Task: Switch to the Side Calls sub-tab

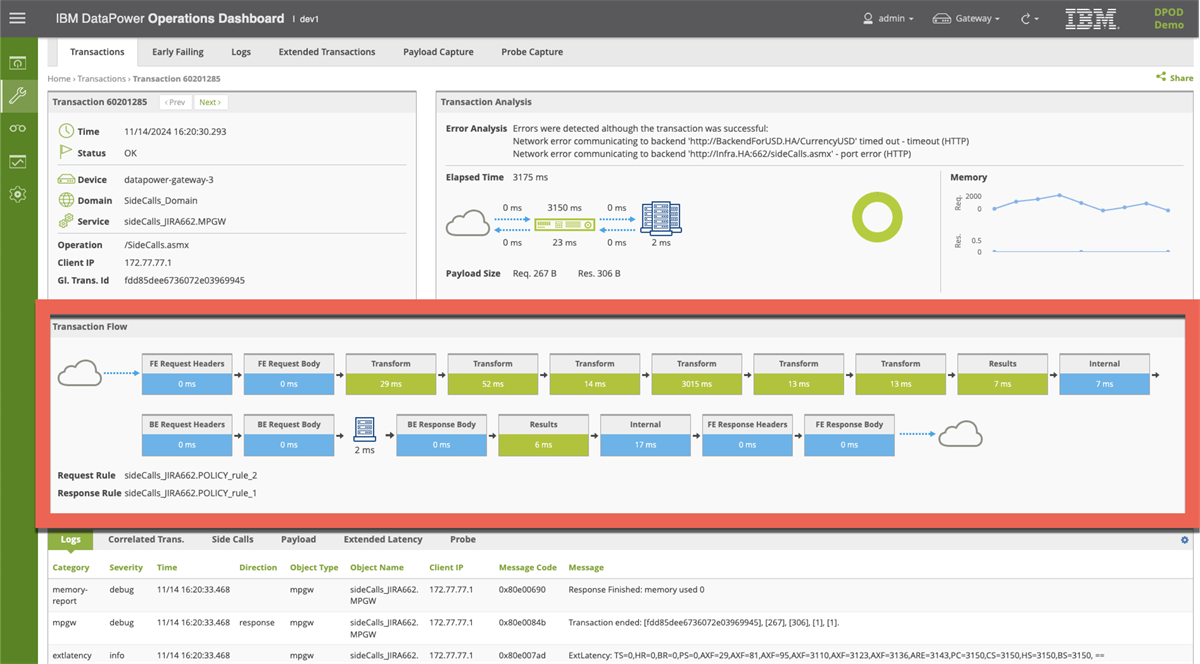Action: click(x=232, y=539)
